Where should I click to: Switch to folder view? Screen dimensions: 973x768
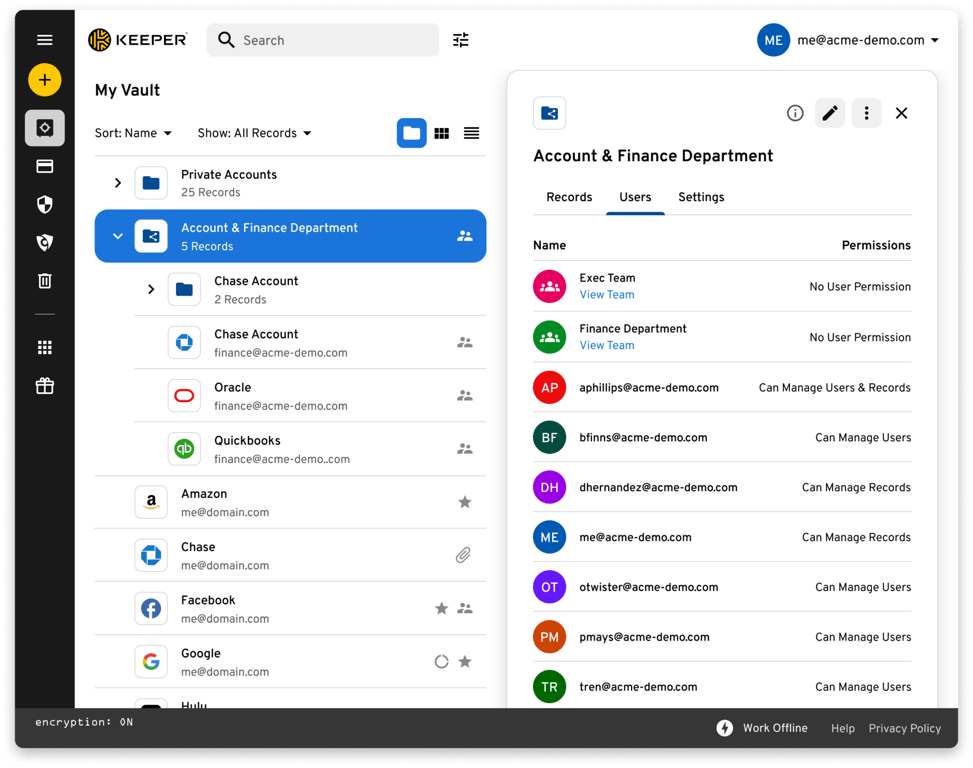point(411,133)
